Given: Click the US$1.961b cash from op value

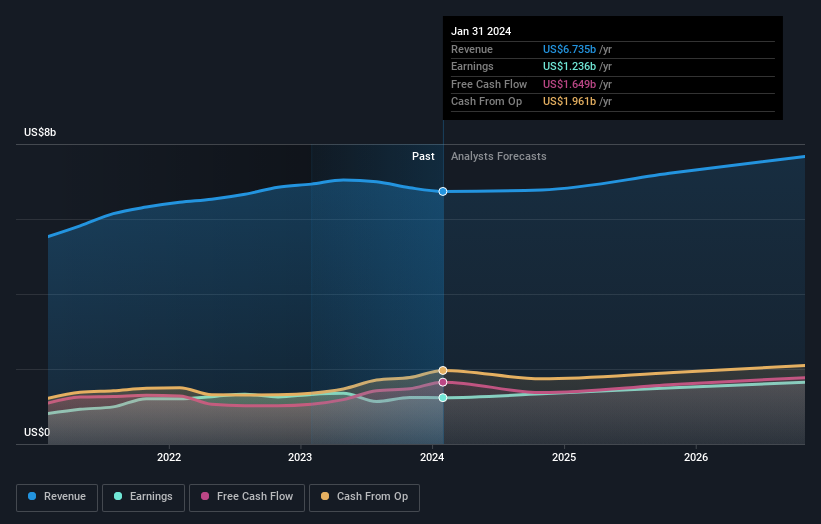Looking at the screenshot, I should click(x=569, y=102).
